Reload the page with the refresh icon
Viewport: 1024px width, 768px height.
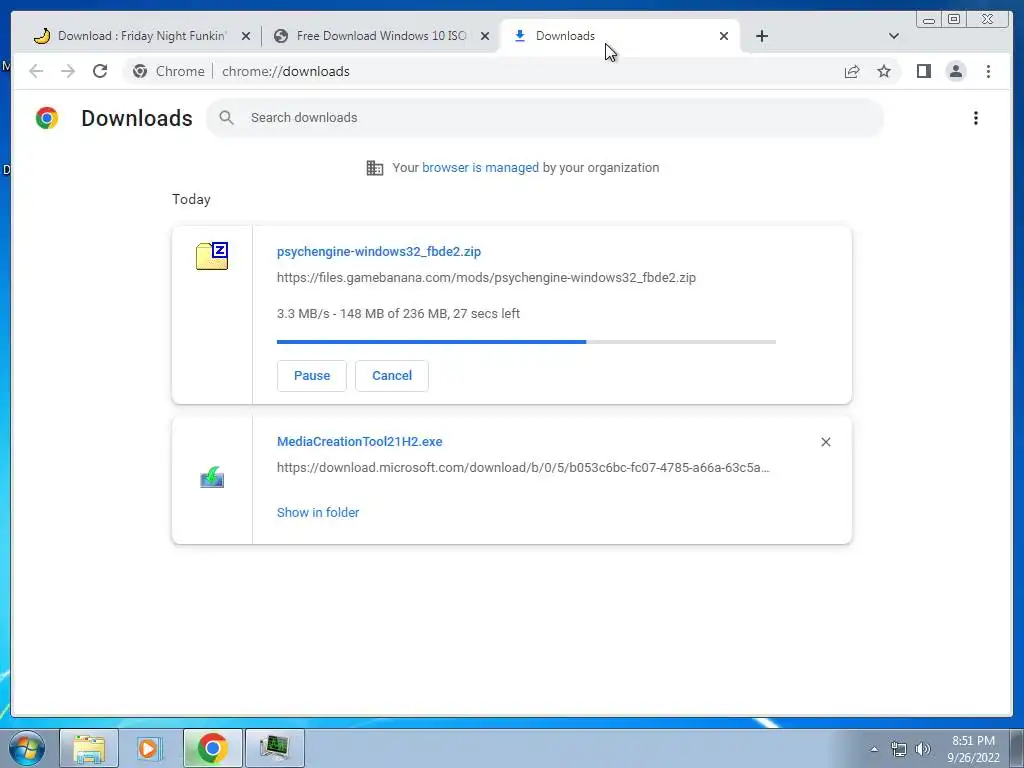click(100, 71)
